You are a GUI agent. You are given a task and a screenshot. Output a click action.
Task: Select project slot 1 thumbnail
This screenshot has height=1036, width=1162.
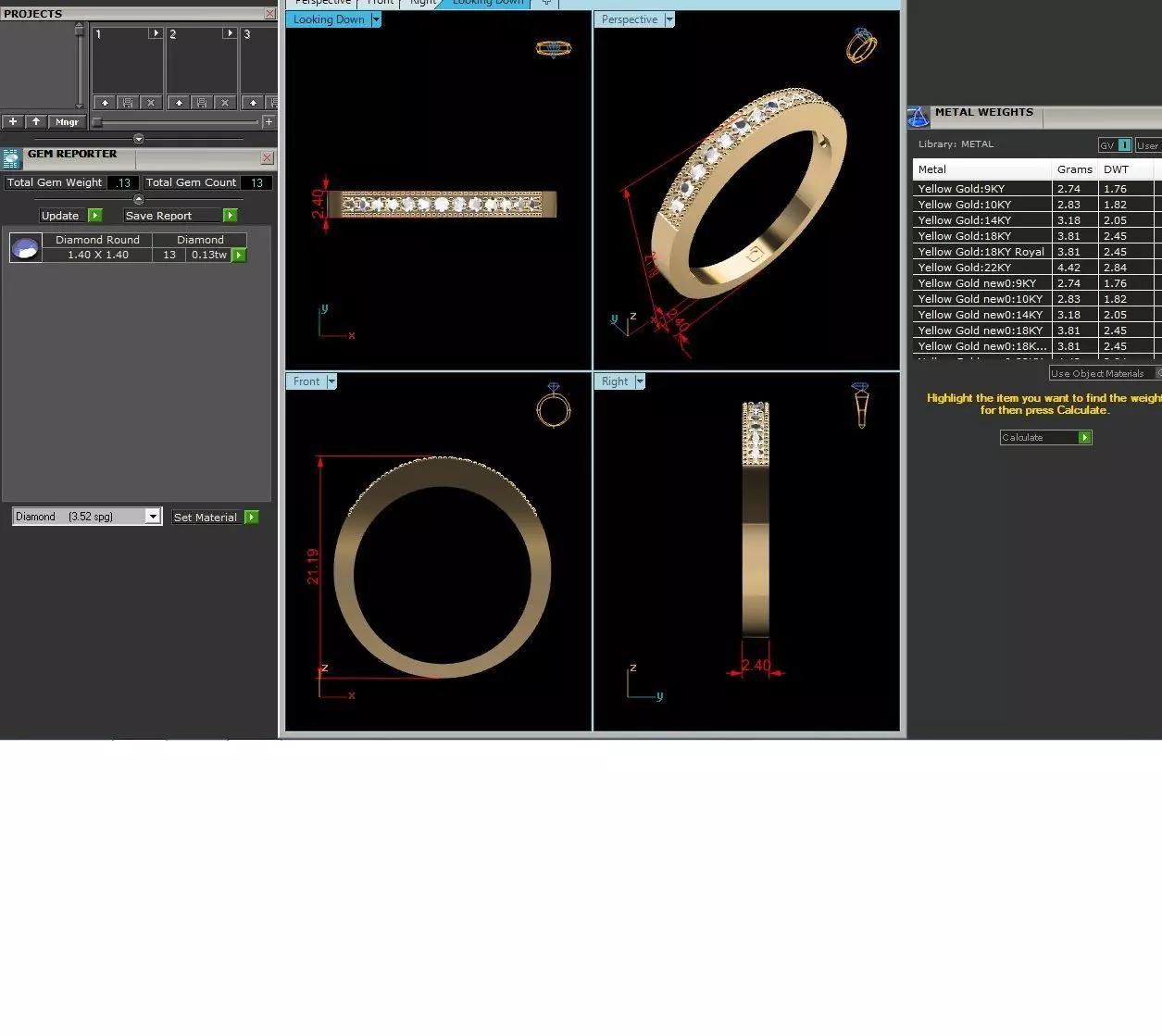128,60
